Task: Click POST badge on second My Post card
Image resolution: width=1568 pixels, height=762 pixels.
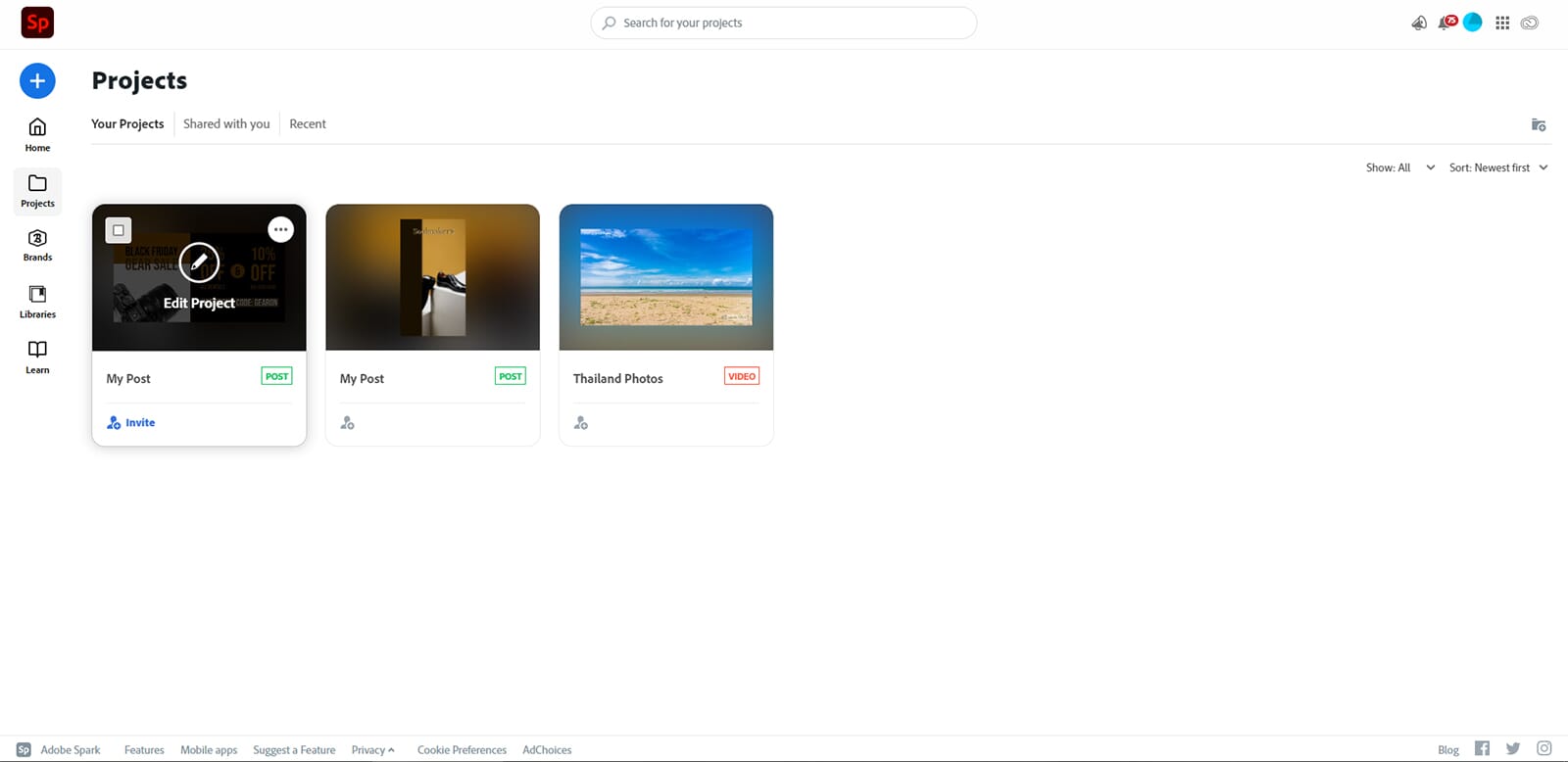Action: coord(511,376)
